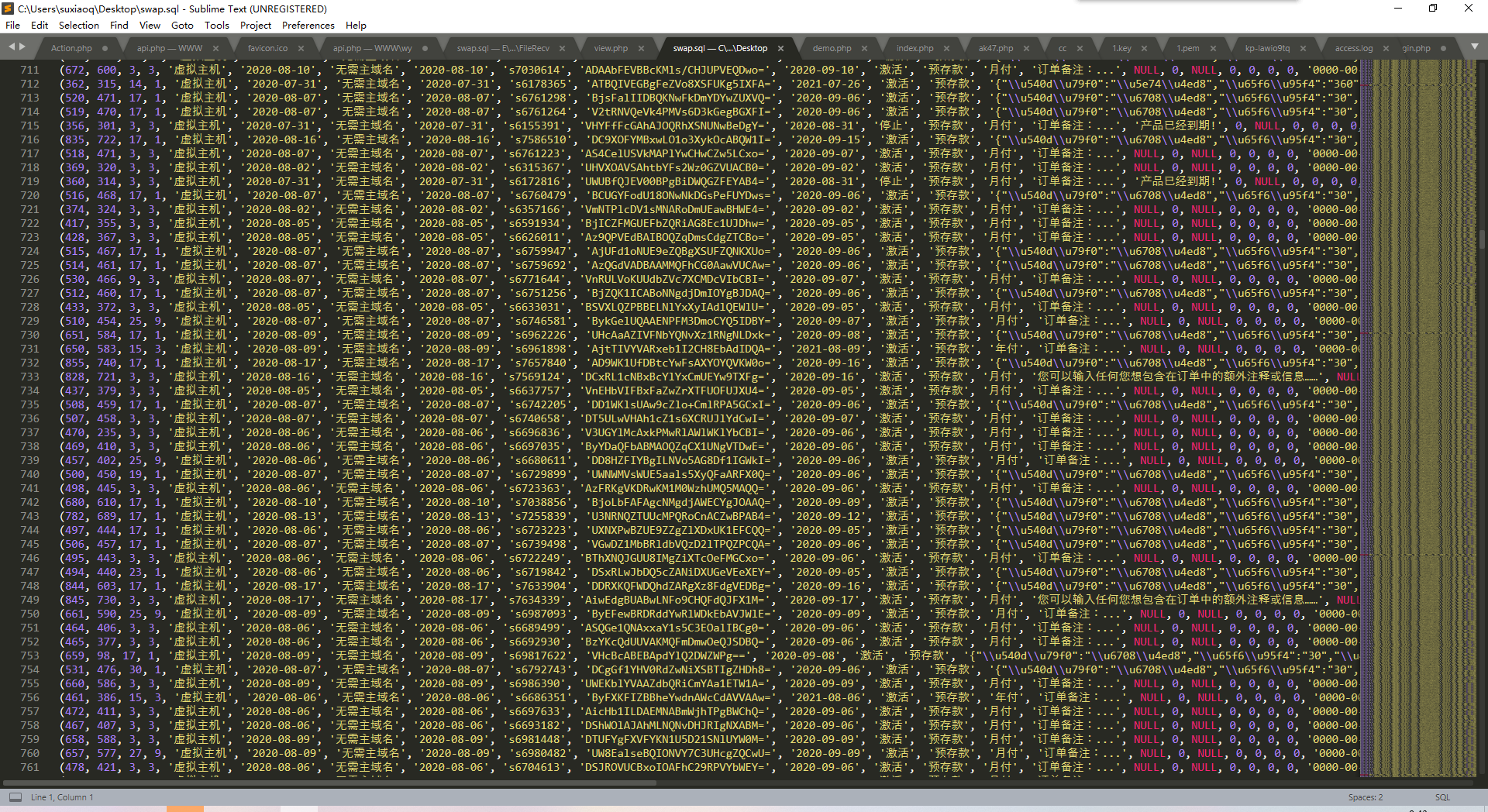Open the Preferences menu
Viewport: 1488px width, 812px height.
tap(308, 25)
